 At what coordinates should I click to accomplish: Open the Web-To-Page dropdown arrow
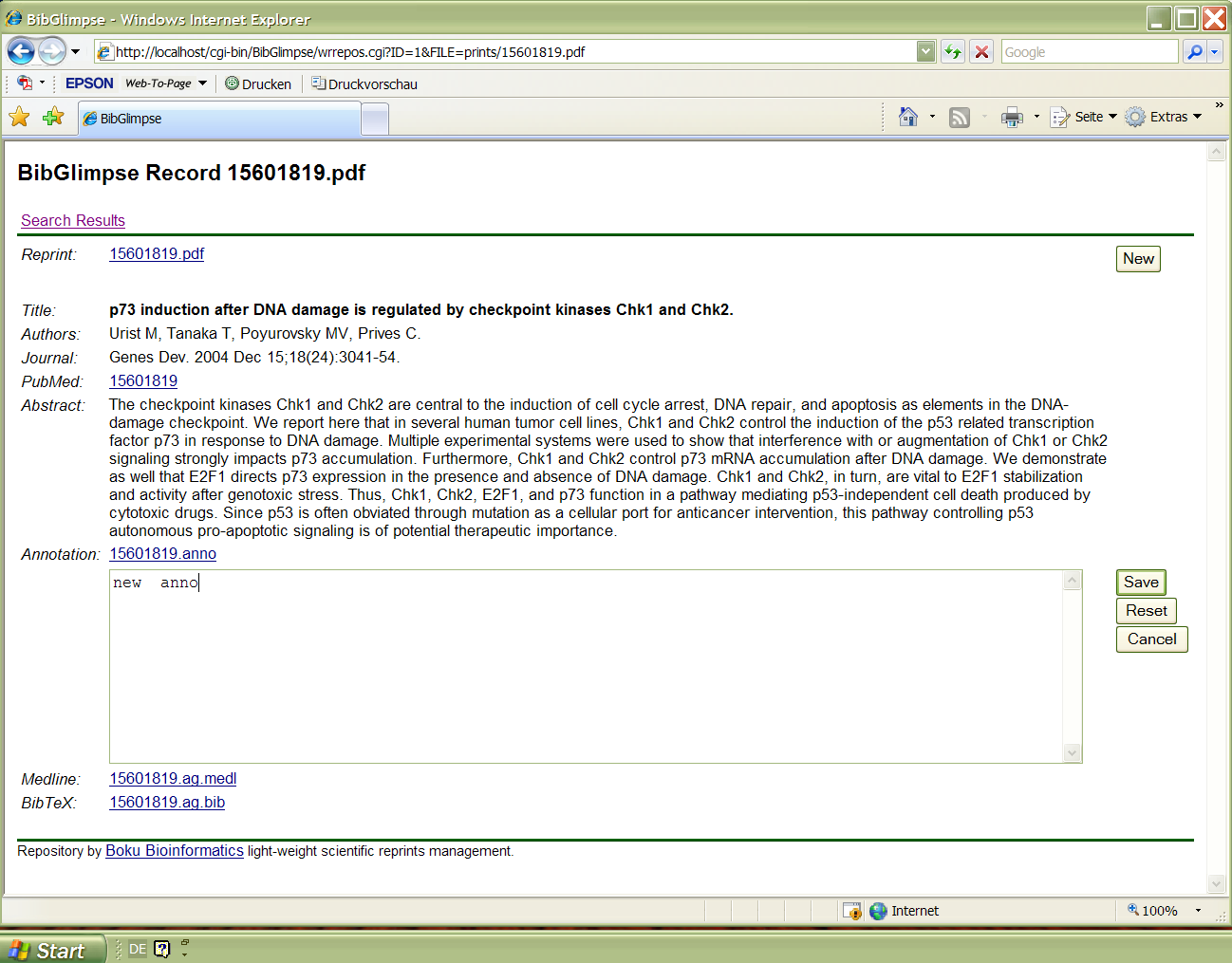click(202, 83)
